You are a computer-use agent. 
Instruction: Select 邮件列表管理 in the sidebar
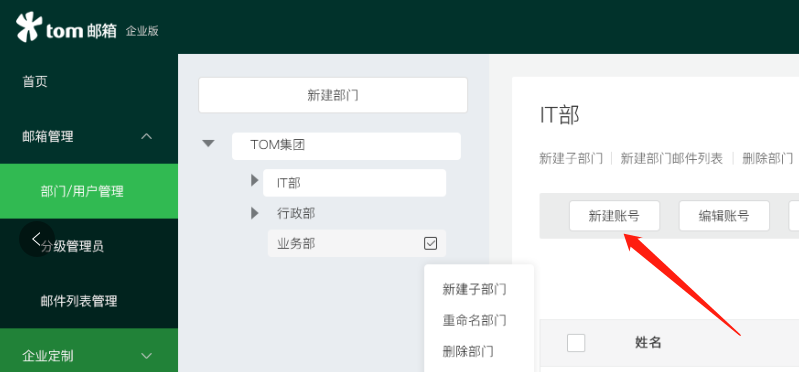click(79, 301)
